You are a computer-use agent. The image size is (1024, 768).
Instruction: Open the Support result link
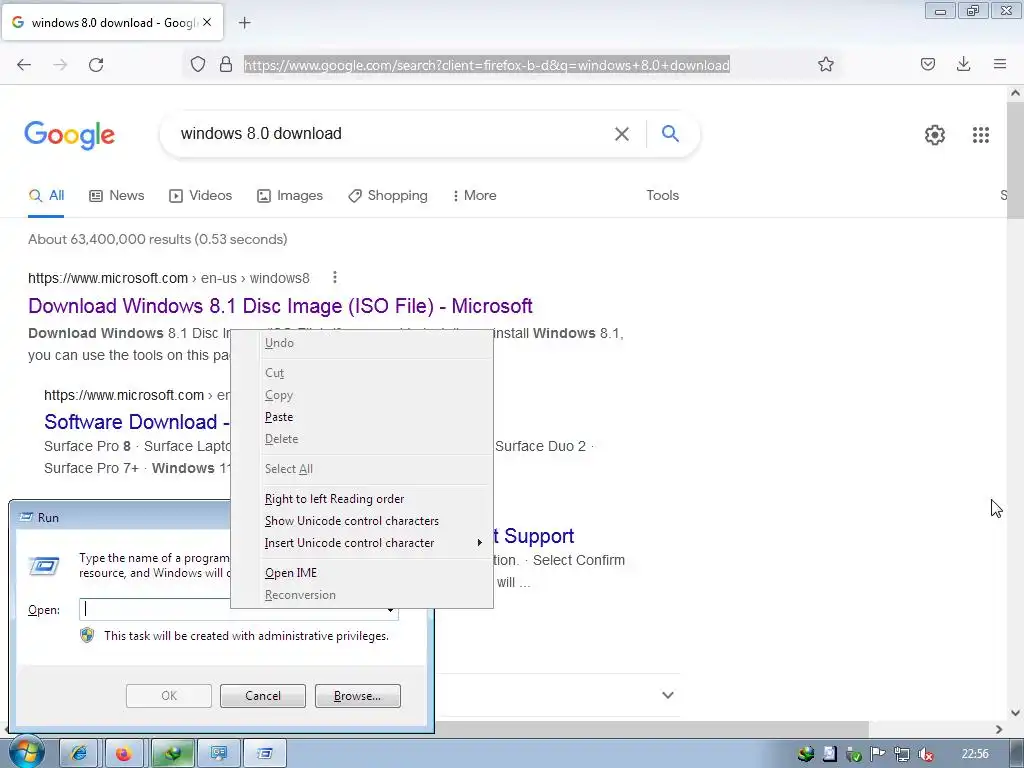pyautogui.click(x=534, y=536)
